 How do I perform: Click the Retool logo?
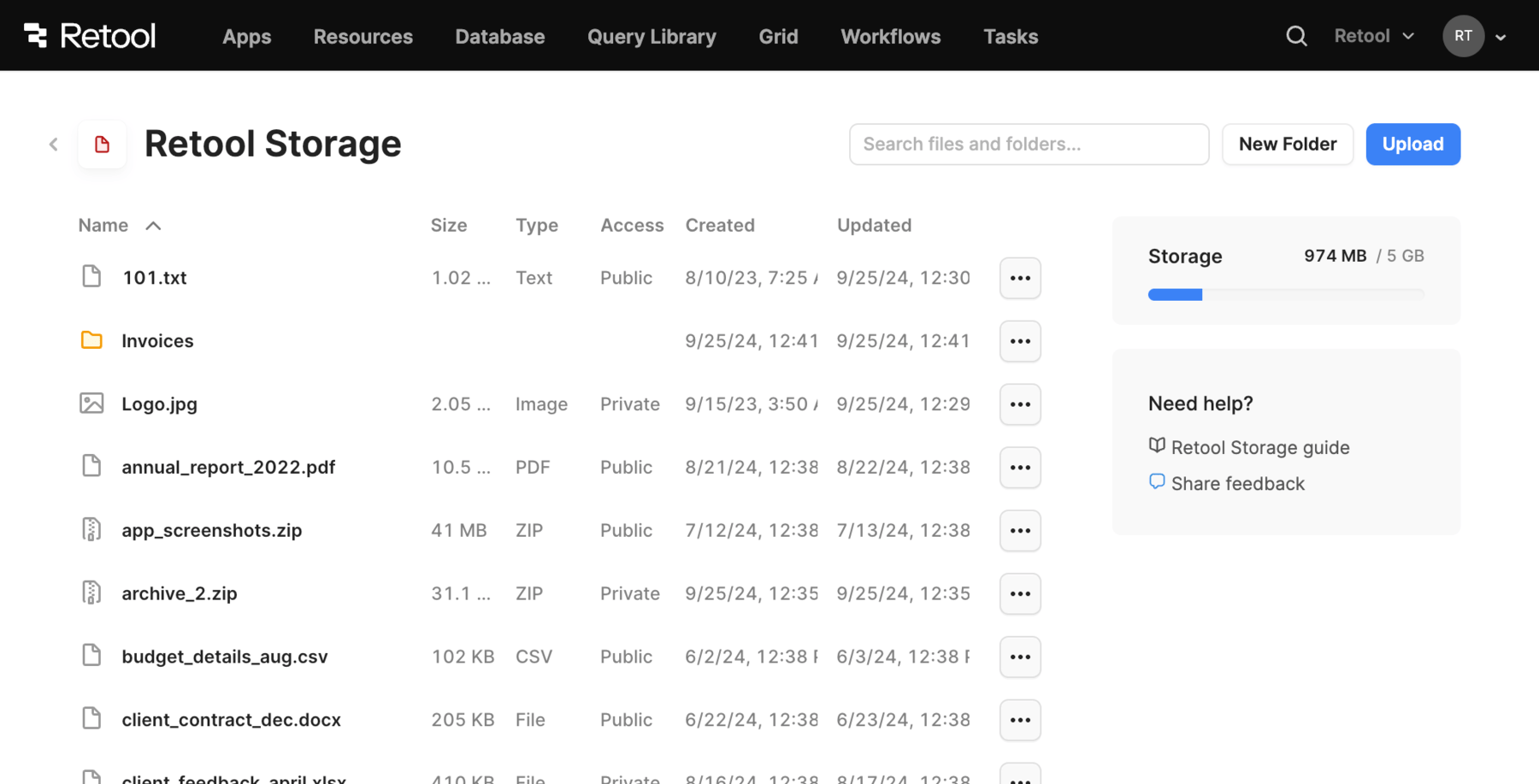(x=90, y=36)
